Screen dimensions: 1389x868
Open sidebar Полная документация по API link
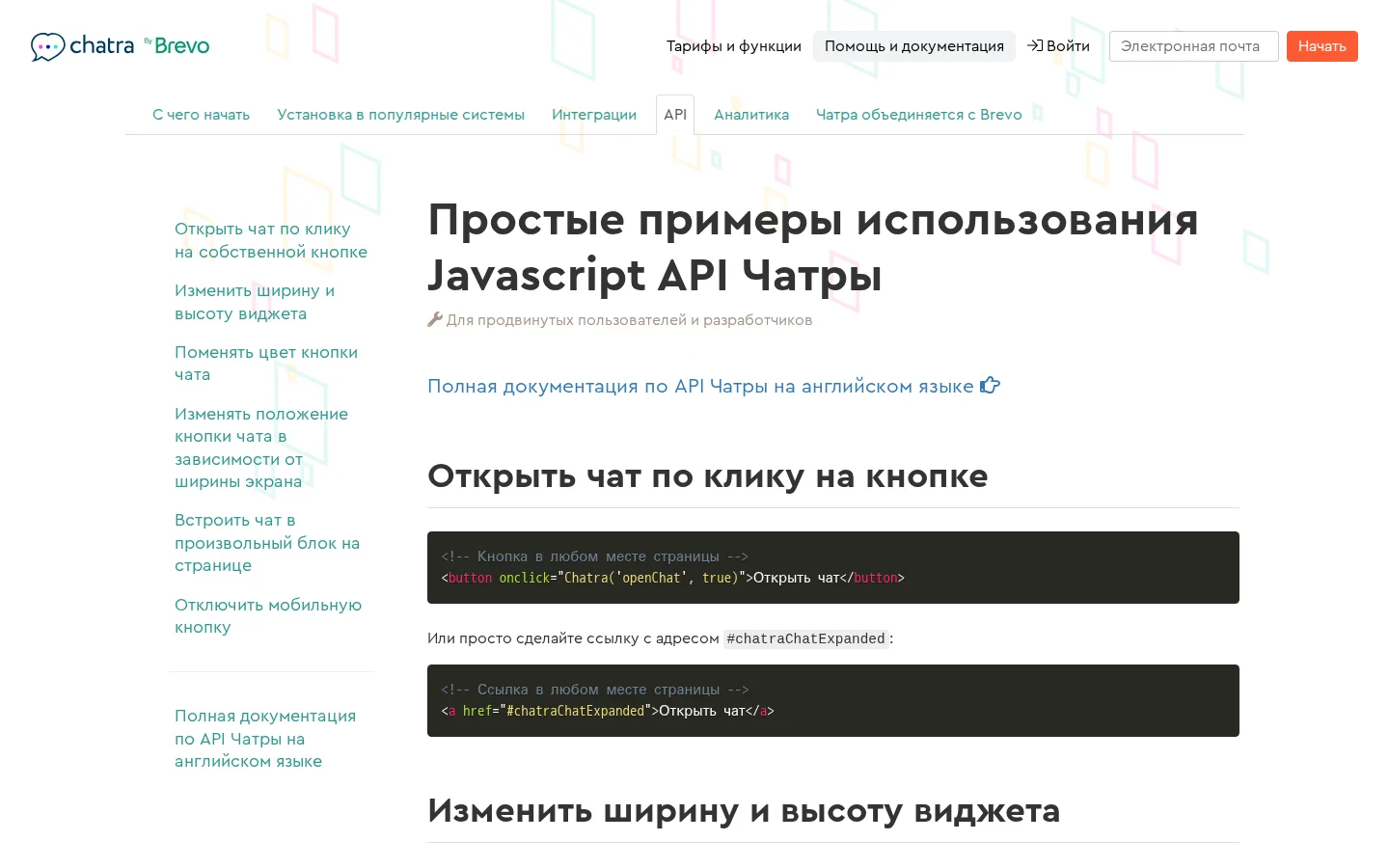click(x=265, y=739)
